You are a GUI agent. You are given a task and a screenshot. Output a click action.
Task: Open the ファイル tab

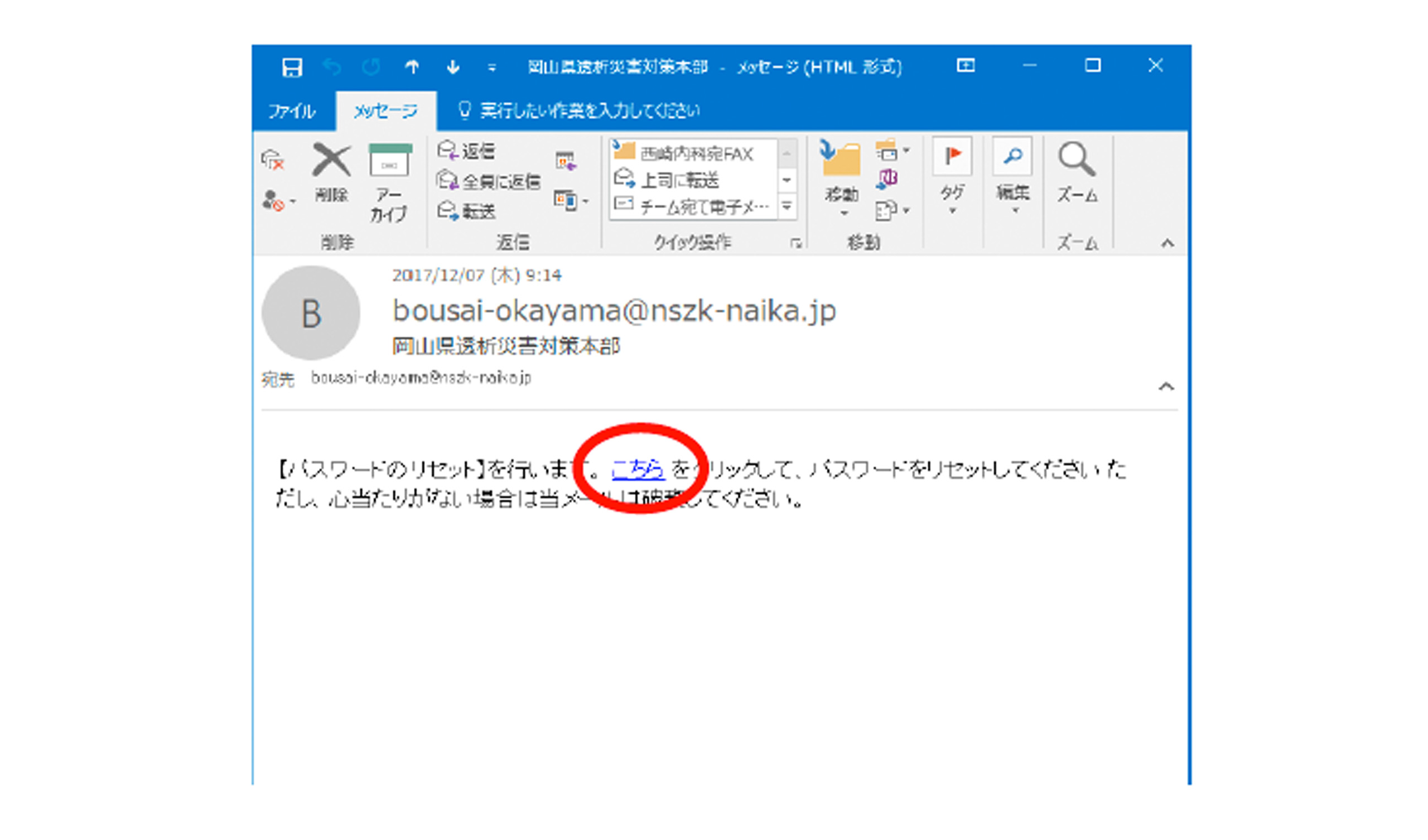pyautogui.click(x=292, y=110)
